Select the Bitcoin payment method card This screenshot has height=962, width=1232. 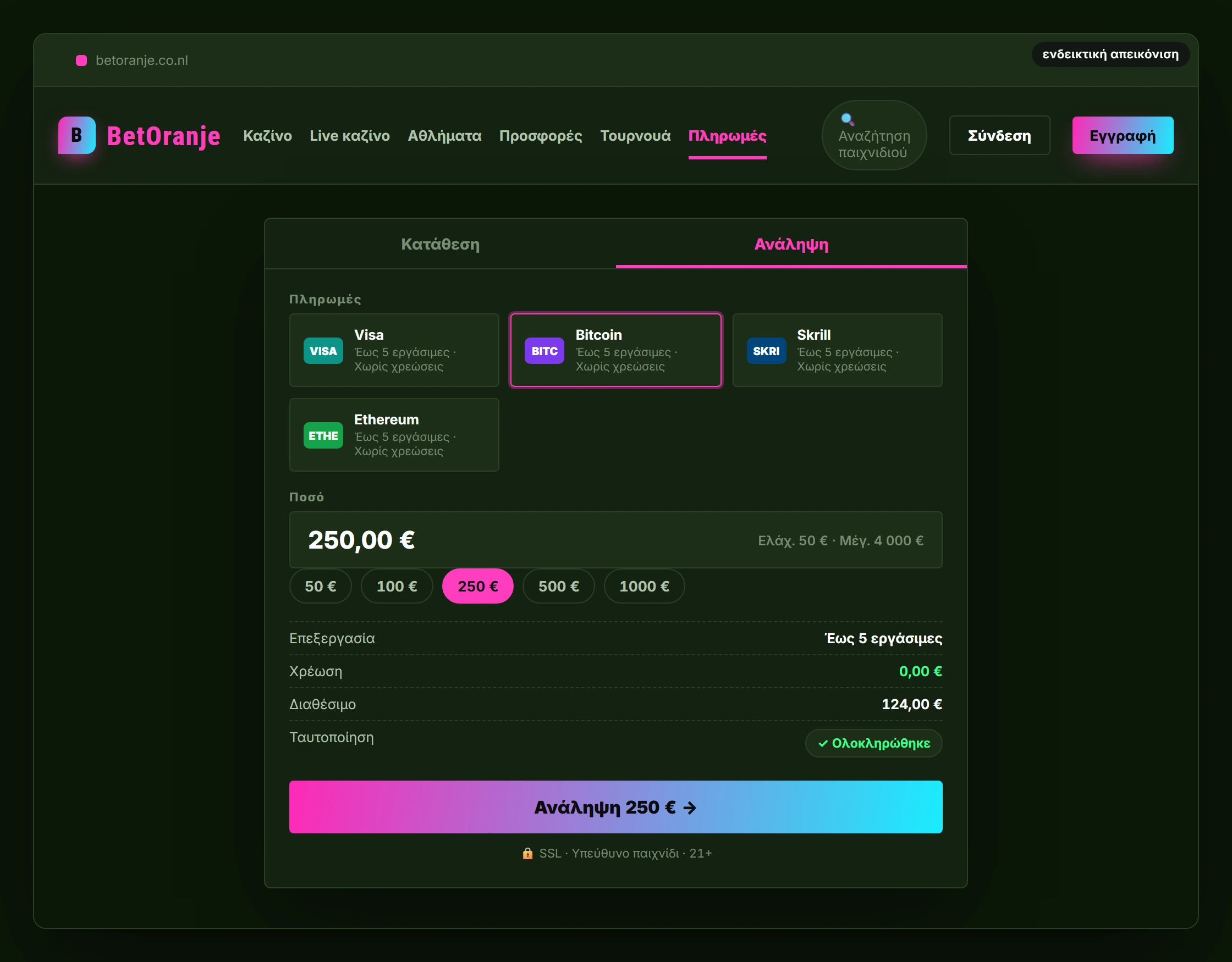[616, 350]
